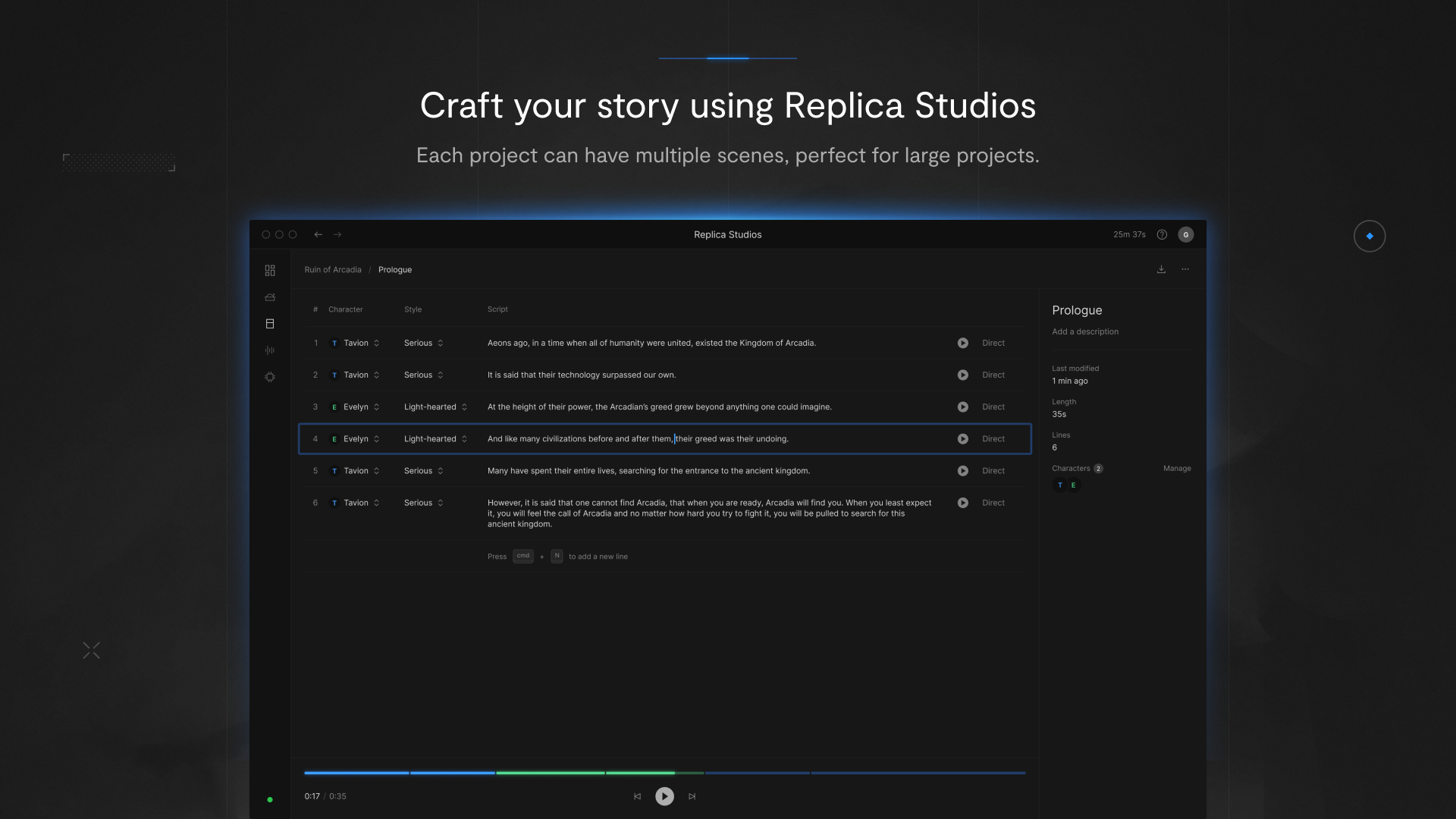Go forward with the right arrow
1456x819 pixels.
337,235
